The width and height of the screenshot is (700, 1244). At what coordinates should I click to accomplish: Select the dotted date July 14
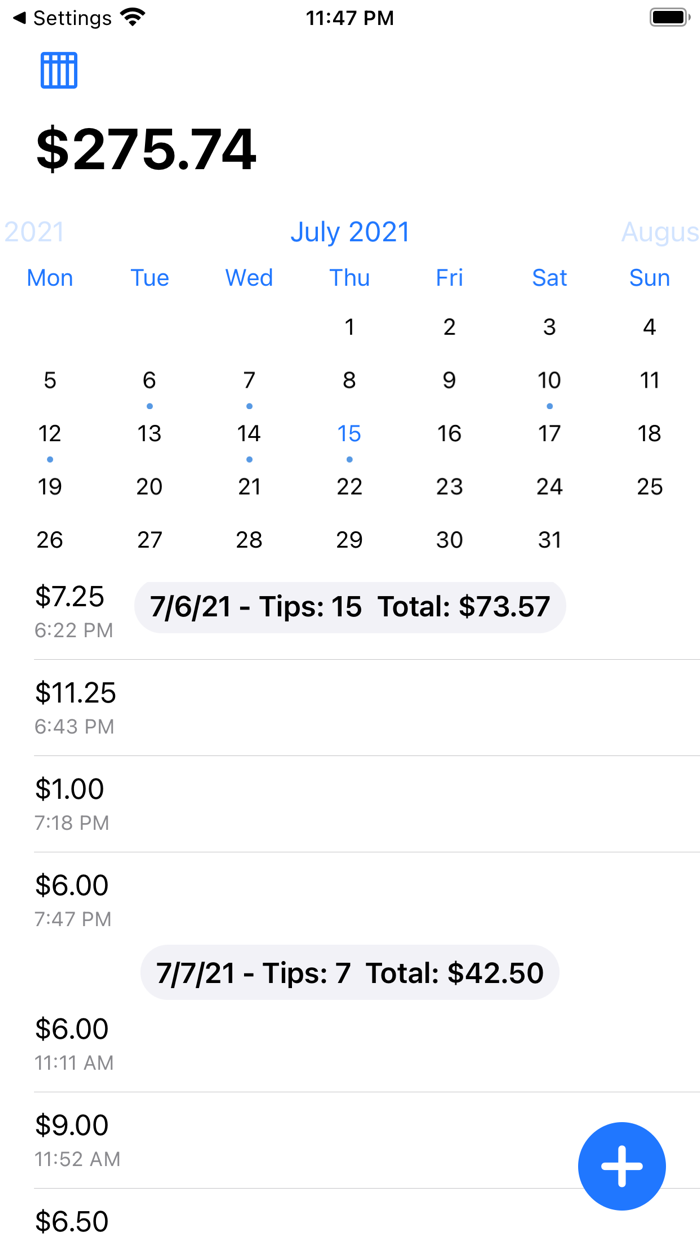pyautogui.click(x=249, y=433)
